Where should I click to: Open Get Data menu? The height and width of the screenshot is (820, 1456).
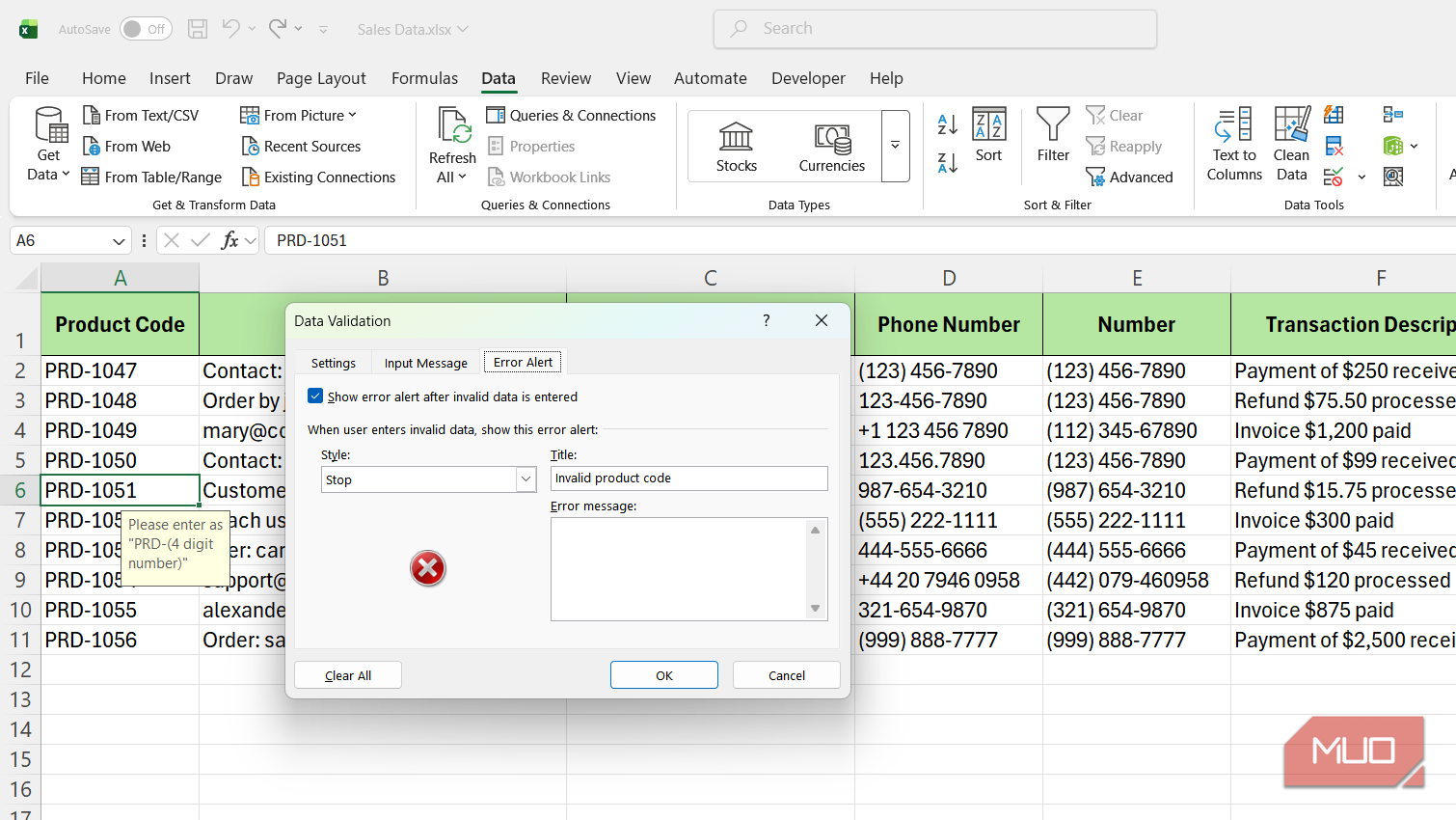48,145
